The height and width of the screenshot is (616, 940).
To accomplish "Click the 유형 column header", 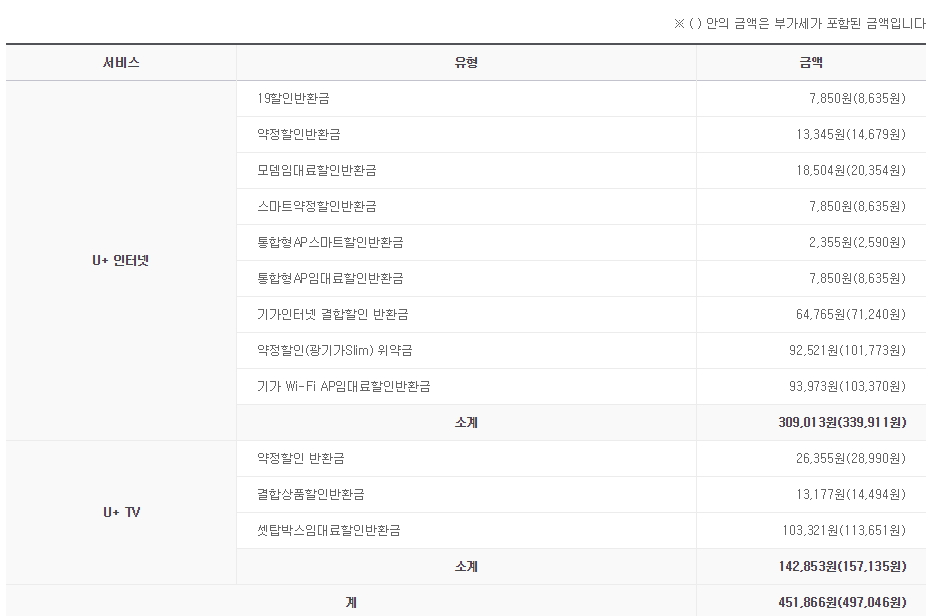I will 466,62.
